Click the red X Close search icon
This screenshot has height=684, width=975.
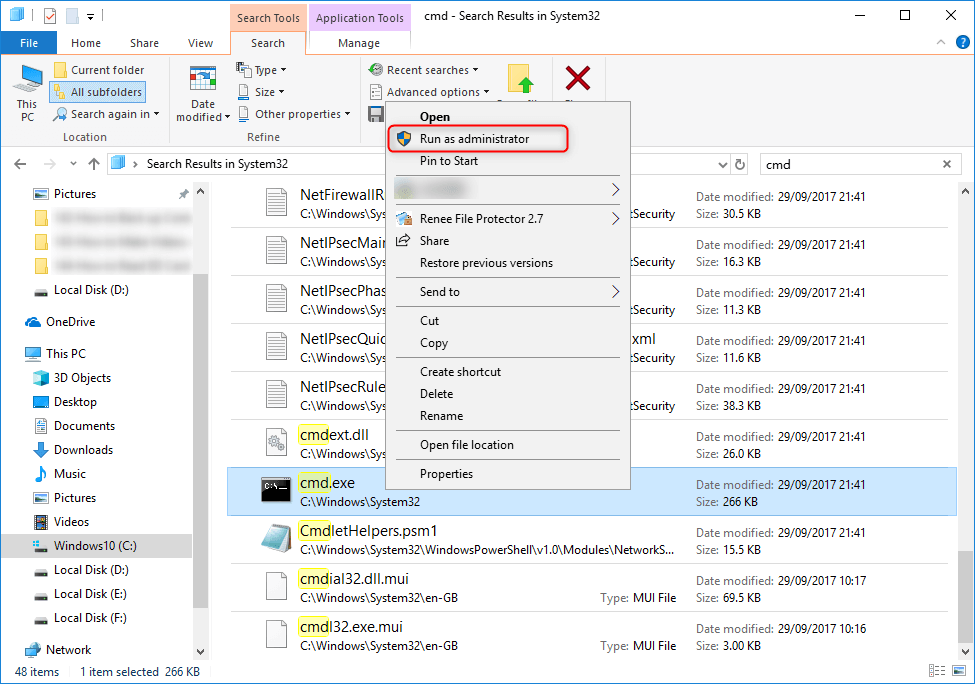click(578, 79)
